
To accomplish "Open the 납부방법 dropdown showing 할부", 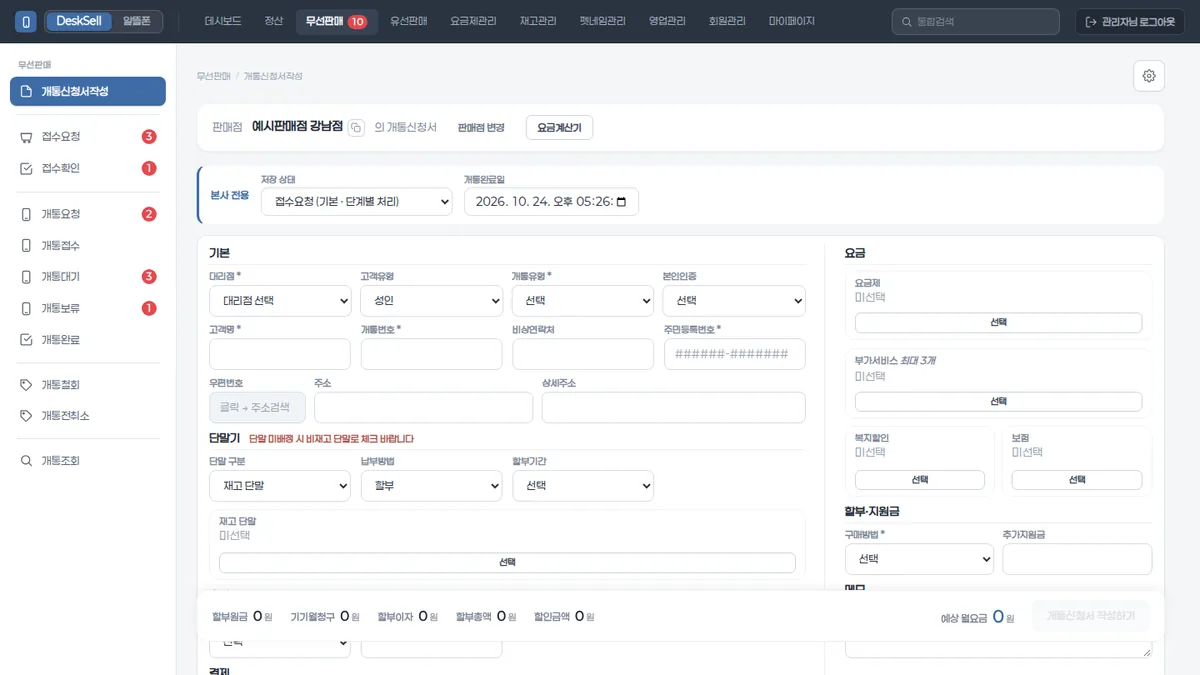I will click(431, 486).
